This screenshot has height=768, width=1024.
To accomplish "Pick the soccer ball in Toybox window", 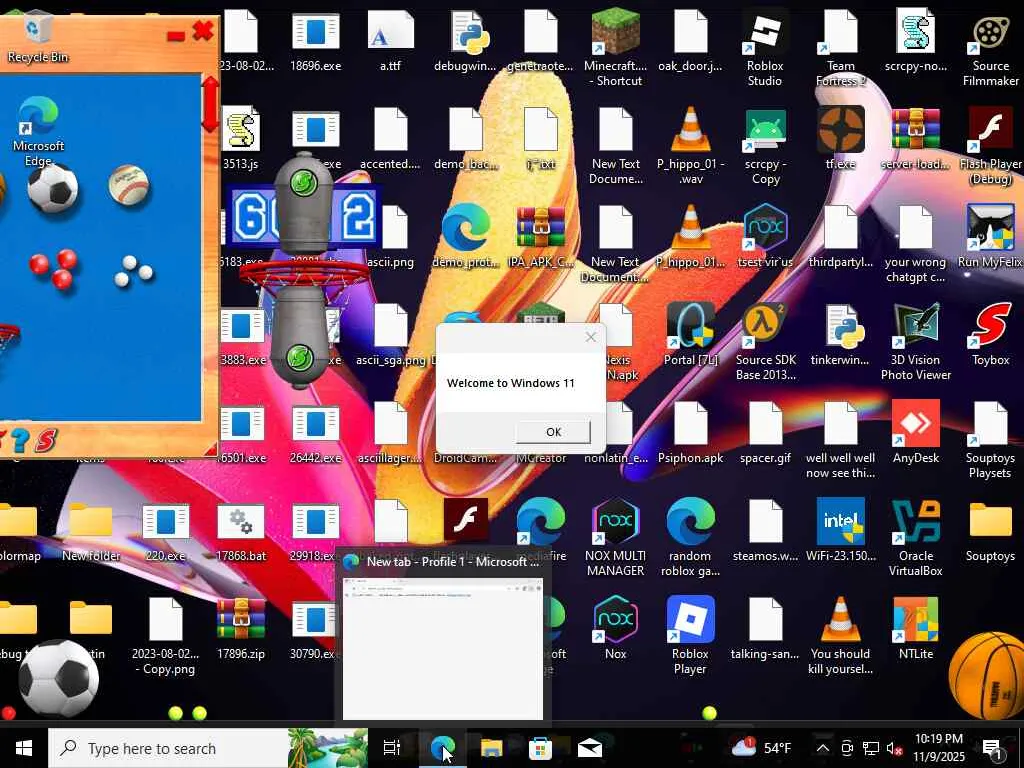I will pos(52,188).
